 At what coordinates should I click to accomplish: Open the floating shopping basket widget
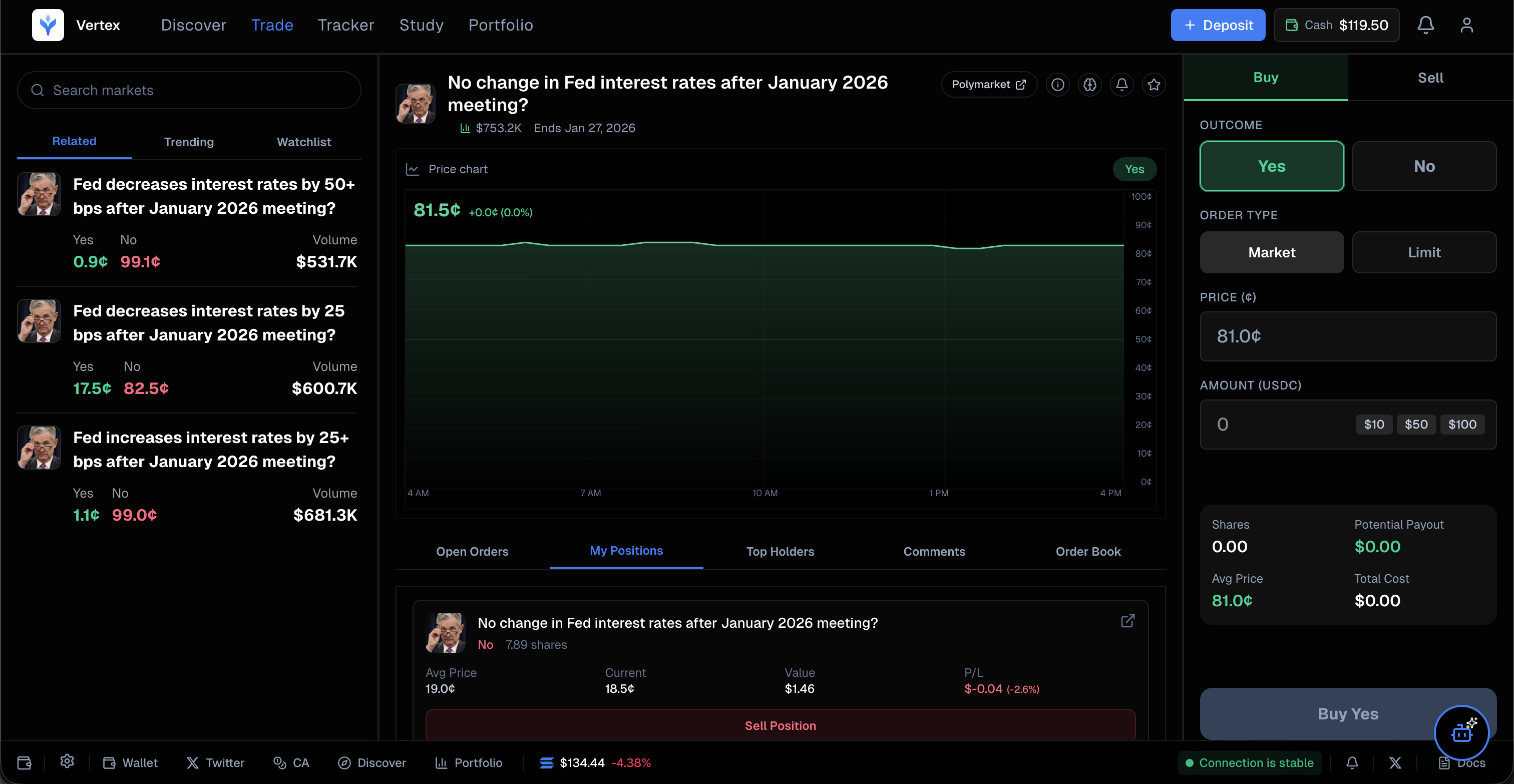[x=1462, y=732]
